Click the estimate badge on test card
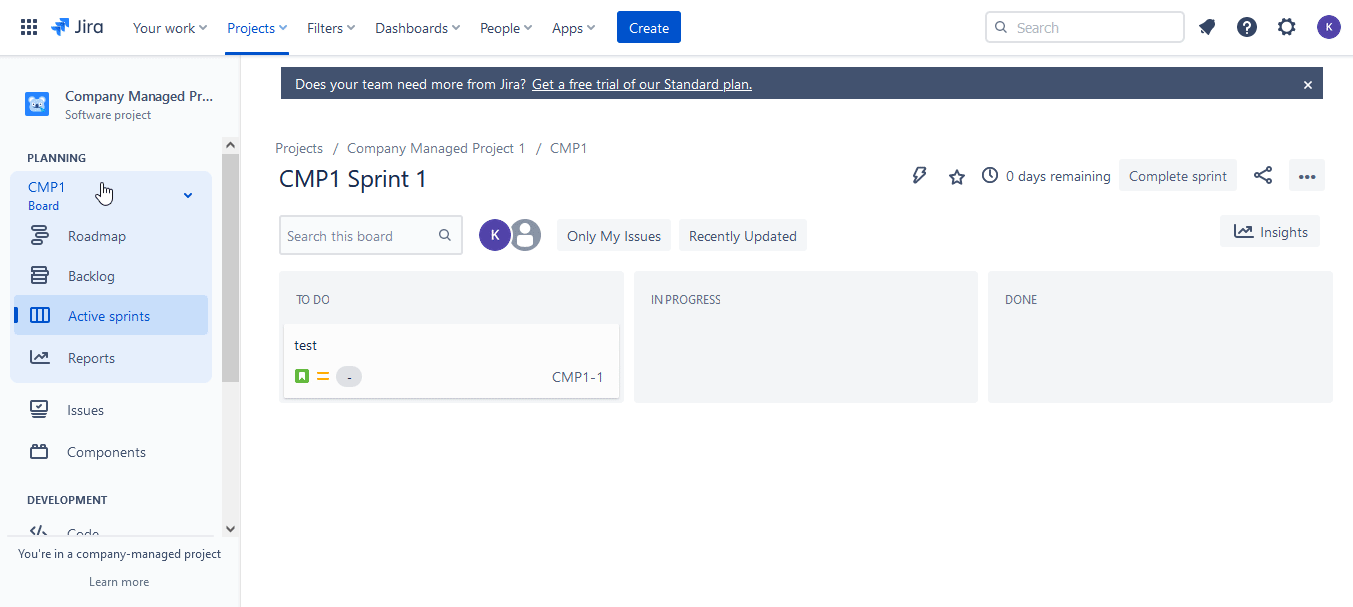1353x607 pixels. [349, 377]
